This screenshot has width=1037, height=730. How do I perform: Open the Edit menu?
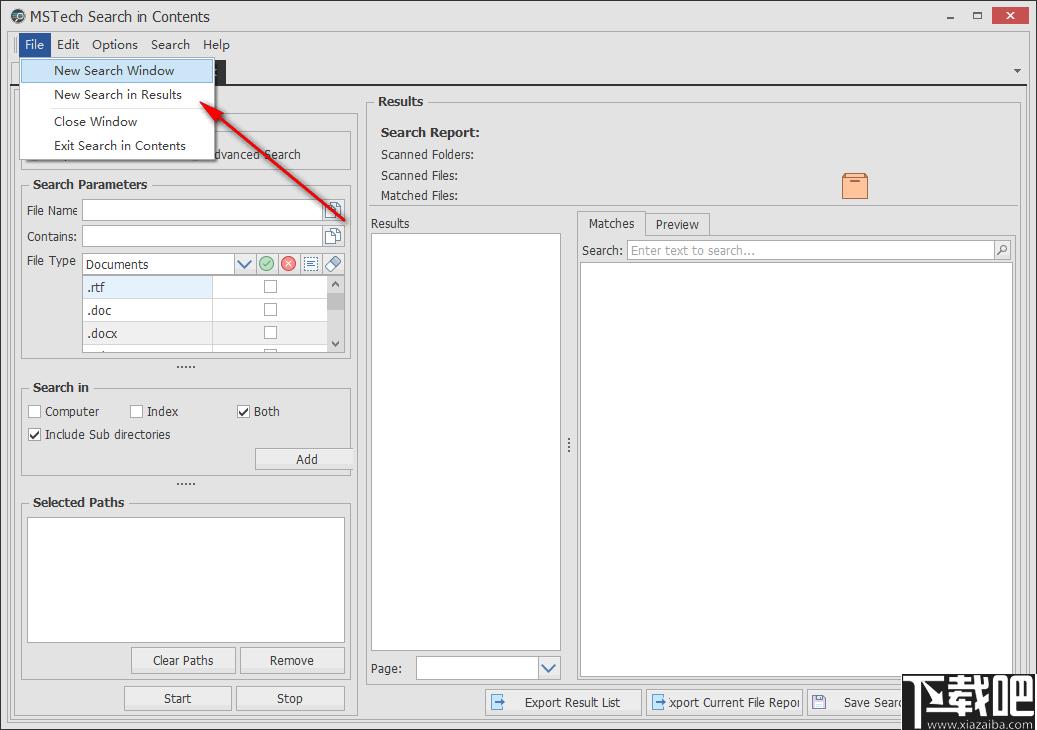[68, 44]
